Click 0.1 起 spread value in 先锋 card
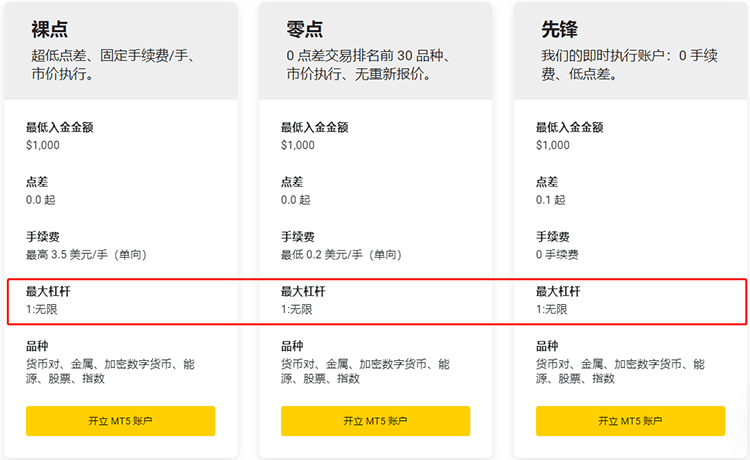 (551, 200)
